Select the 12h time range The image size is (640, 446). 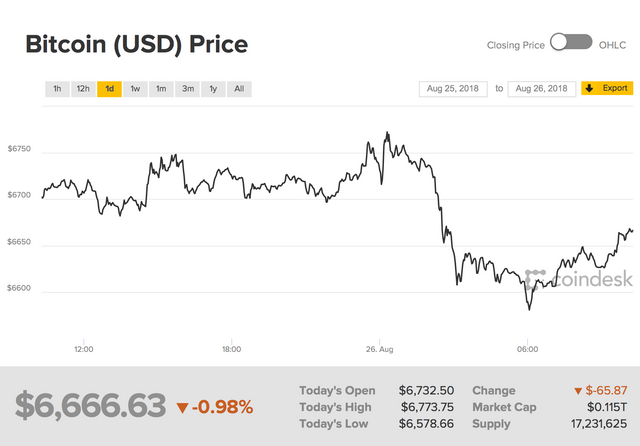83,89
